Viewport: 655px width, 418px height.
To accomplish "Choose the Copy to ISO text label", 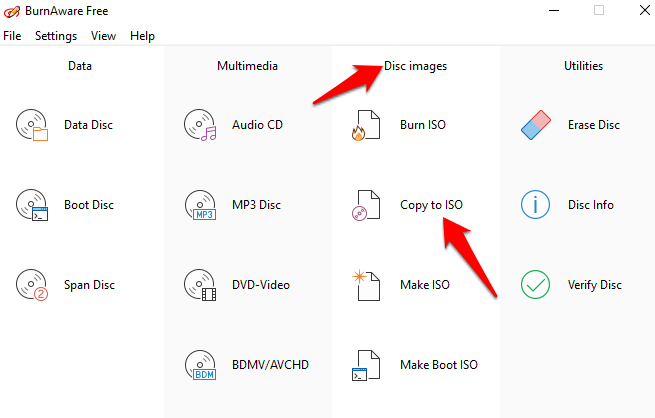I will [432, 205].
